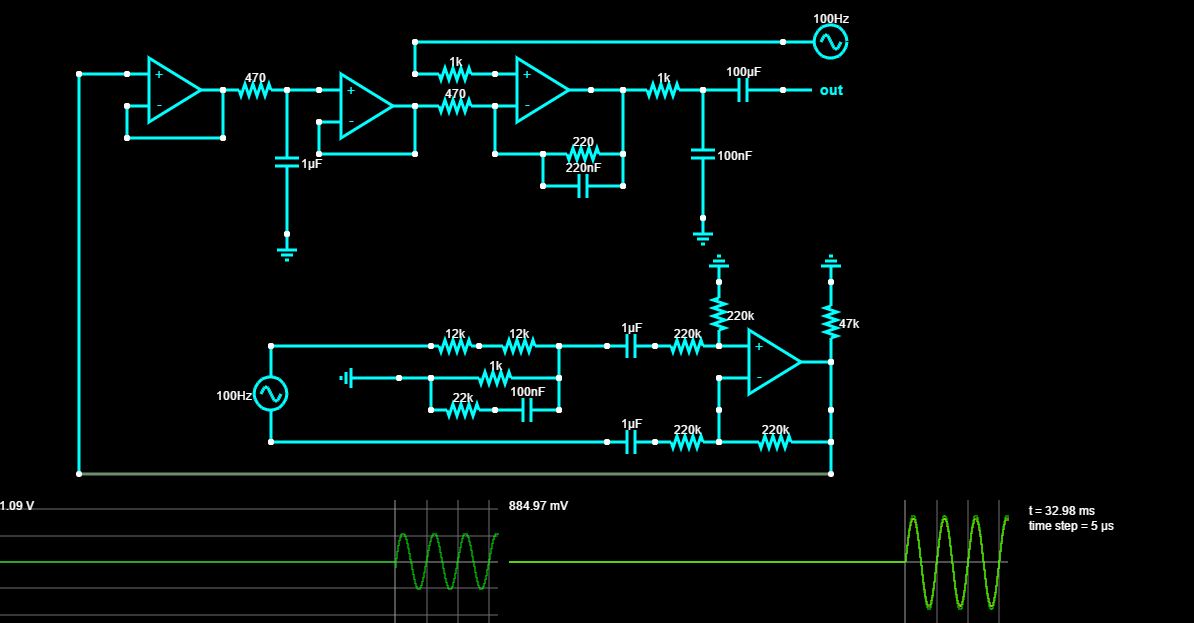1194x623 pixels.
Task: Select the op-amp with the 220 feedback resistor
Action: 542,90
